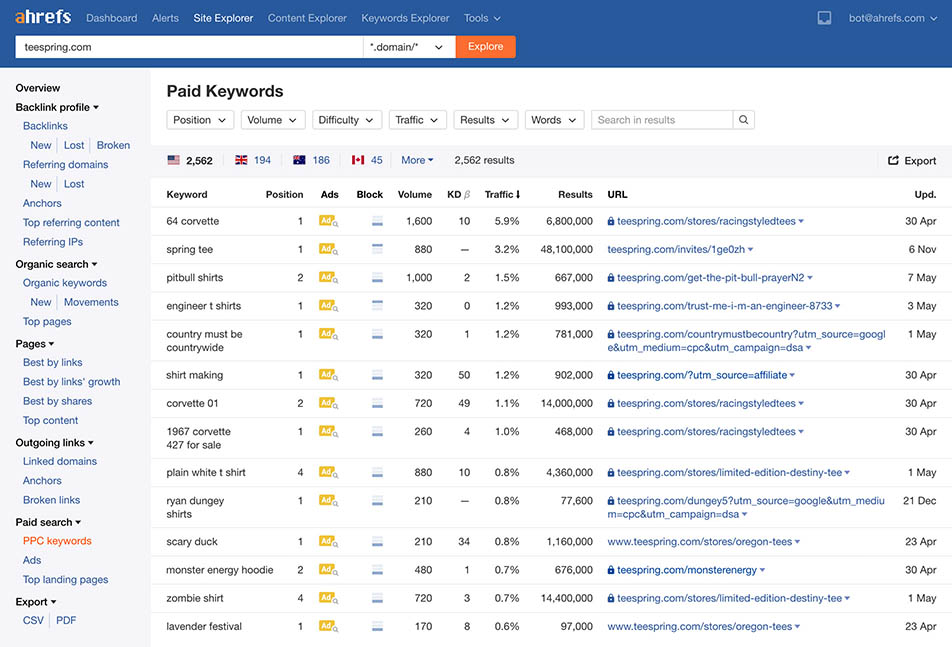Switch to Site Explorer
This screenshot has height=647, width=952.
pyautogui.click(x=223, y=18)
